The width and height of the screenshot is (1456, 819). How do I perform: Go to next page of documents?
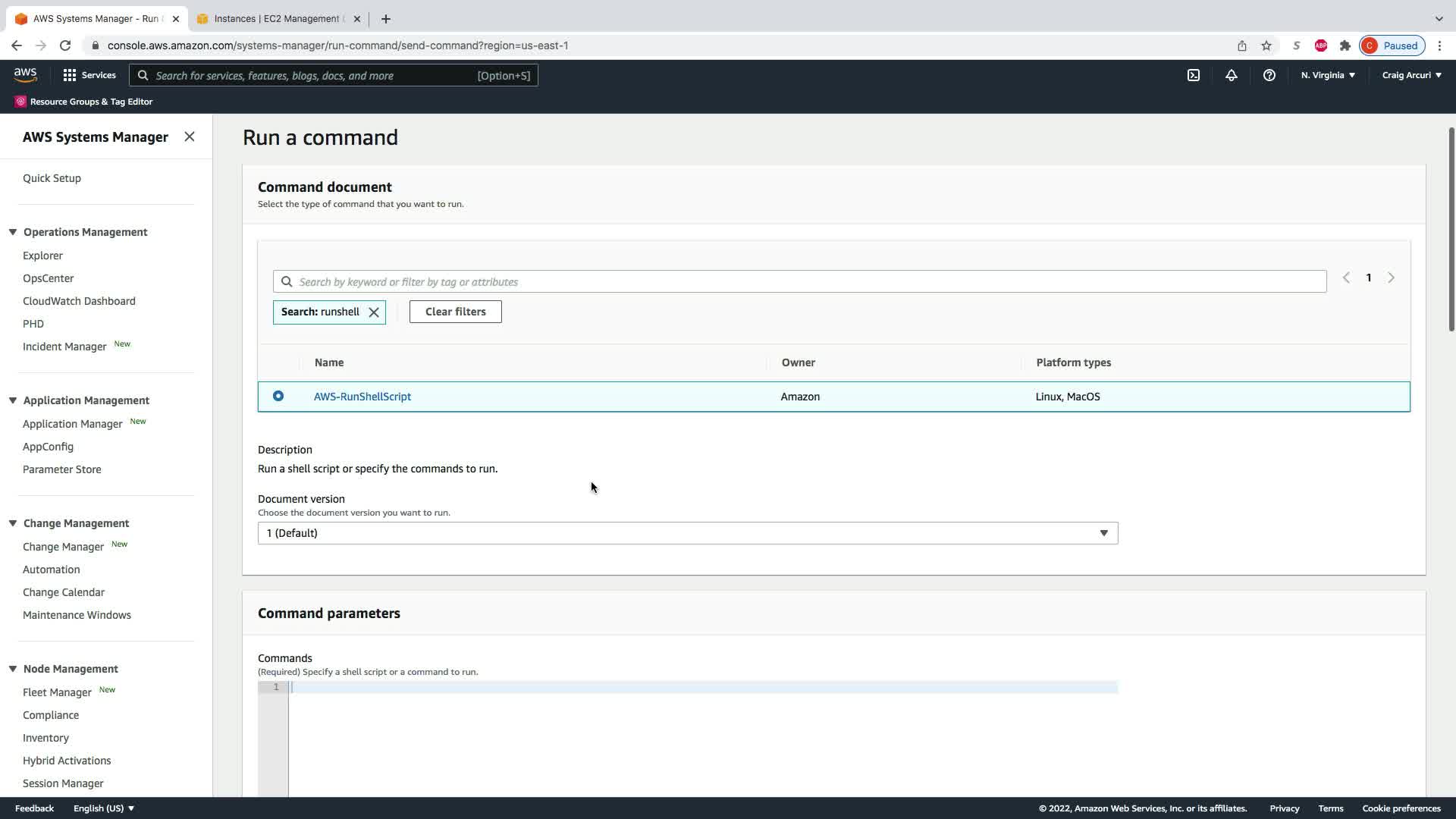point(1391,278)
